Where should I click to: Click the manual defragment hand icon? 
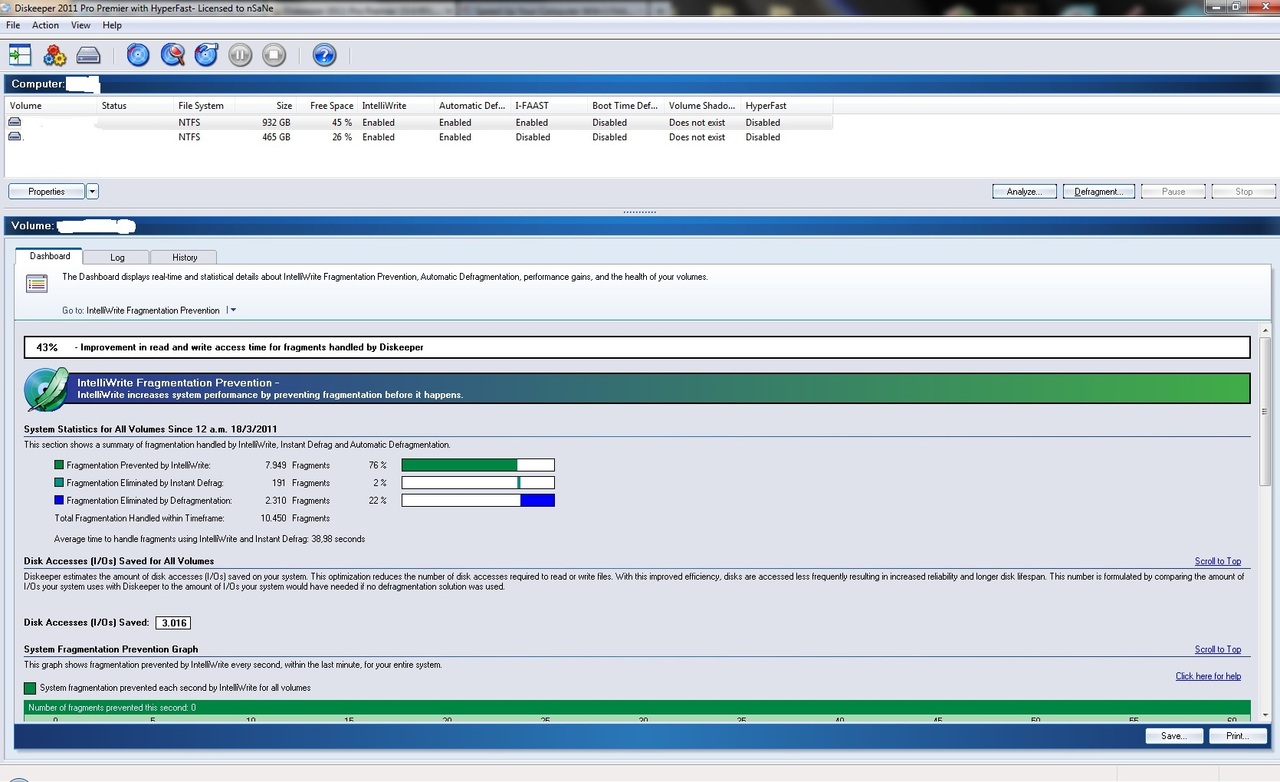tap(207, 55)
